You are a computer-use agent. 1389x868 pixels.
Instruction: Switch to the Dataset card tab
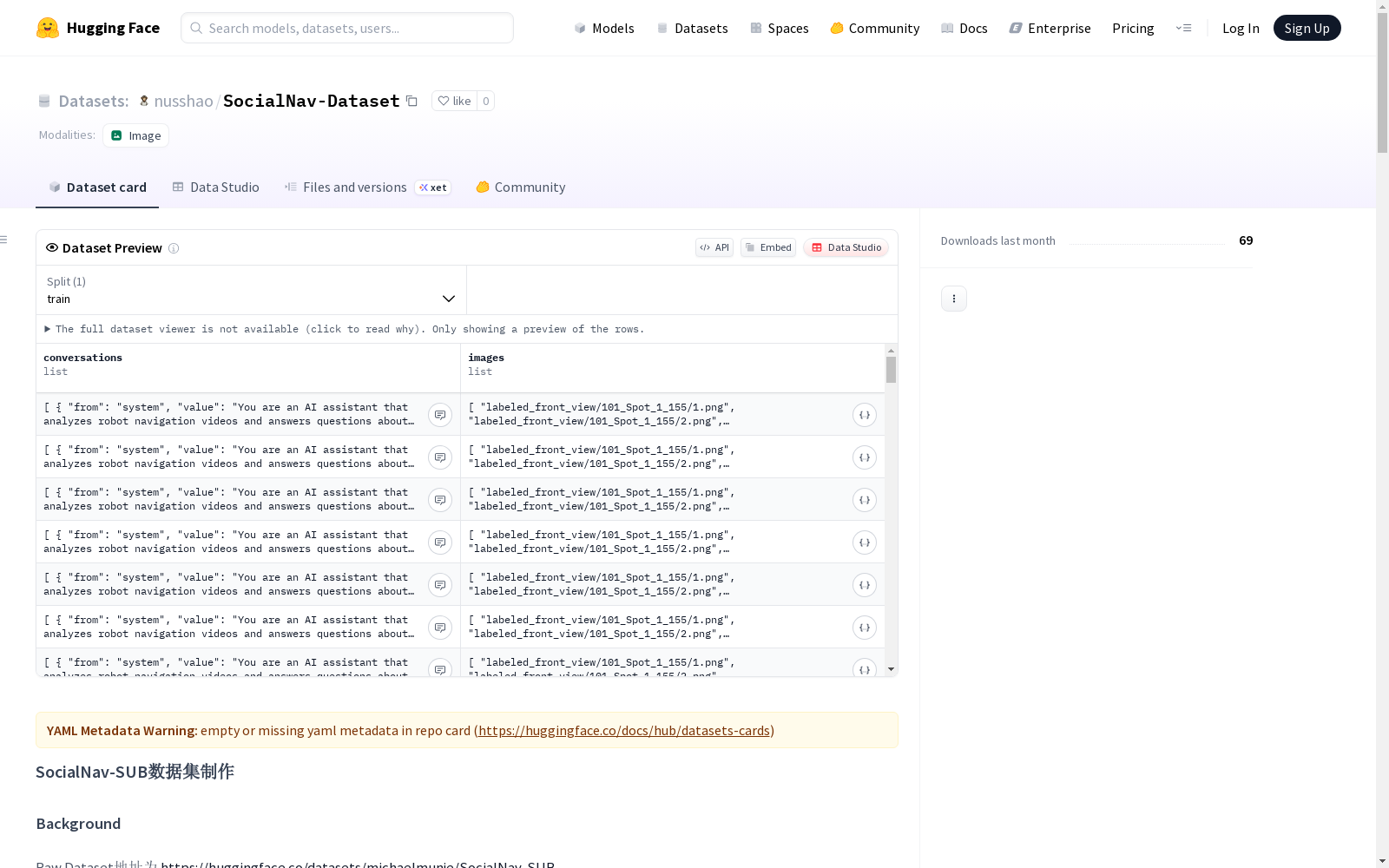97,187
